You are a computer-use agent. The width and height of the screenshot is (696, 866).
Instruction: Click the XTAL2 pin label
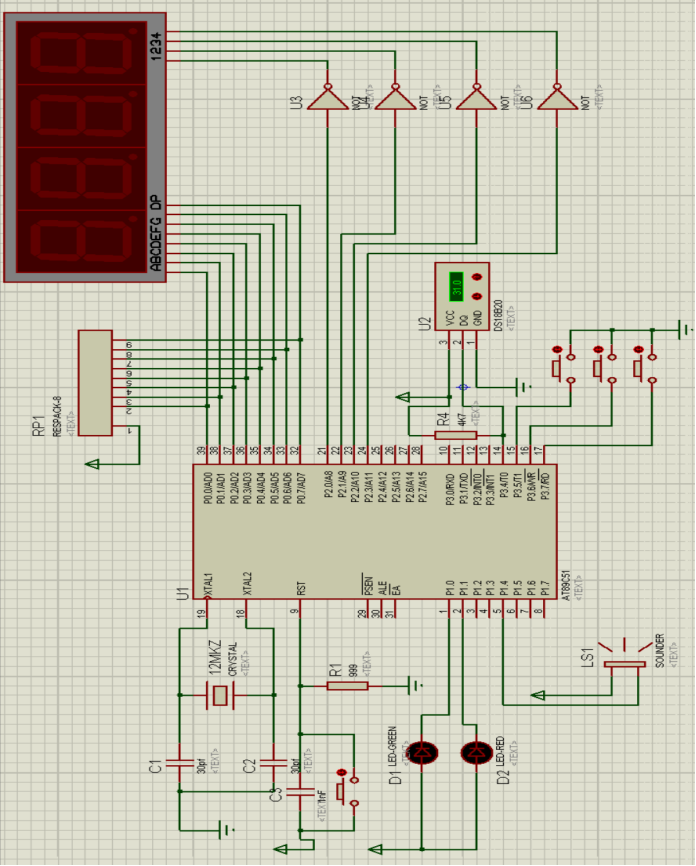(247, 583)
